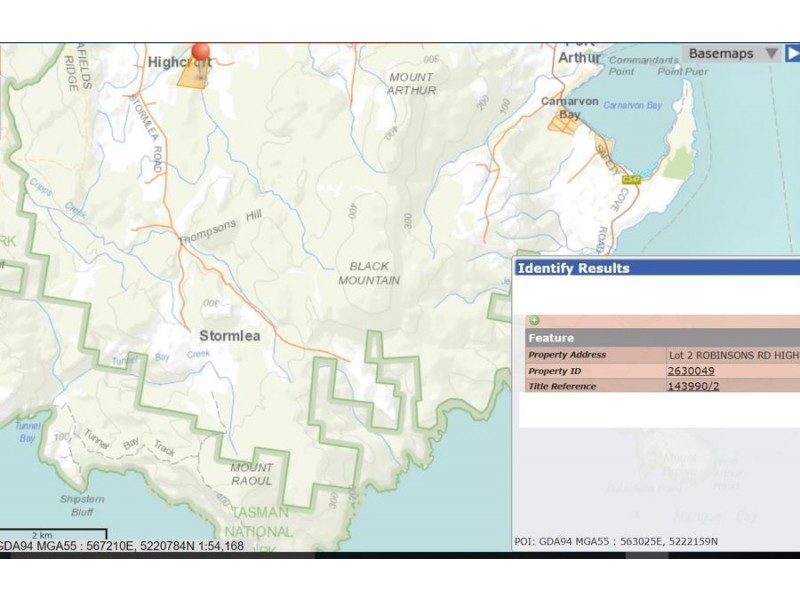The width and height of the screenshot is (800, 600).
Task: Expand the green plus icon above Feature
Action: [534, 321]
